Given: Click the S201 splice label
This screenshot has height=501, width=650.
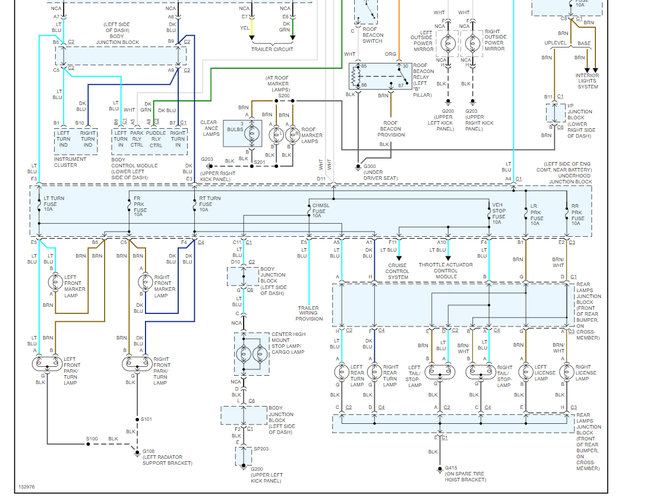Looking at the screenshot, I should point(260,162).
